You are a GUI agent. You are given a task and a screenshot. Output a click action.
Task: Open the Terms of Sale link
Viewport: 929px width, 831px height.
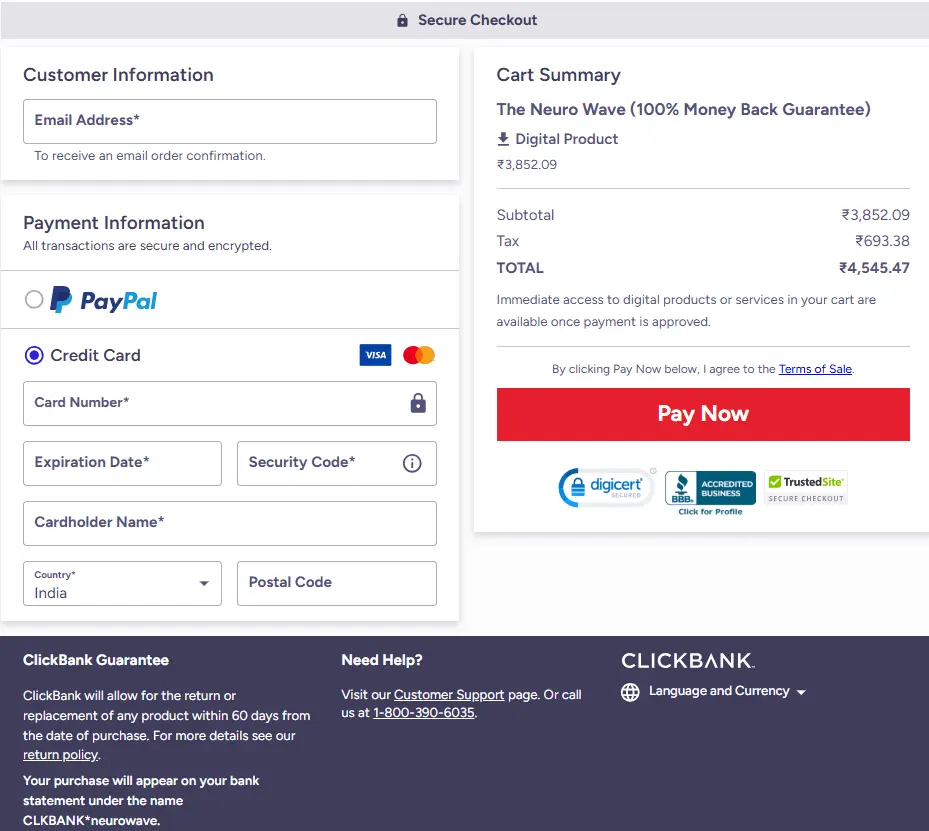point(814,369)
